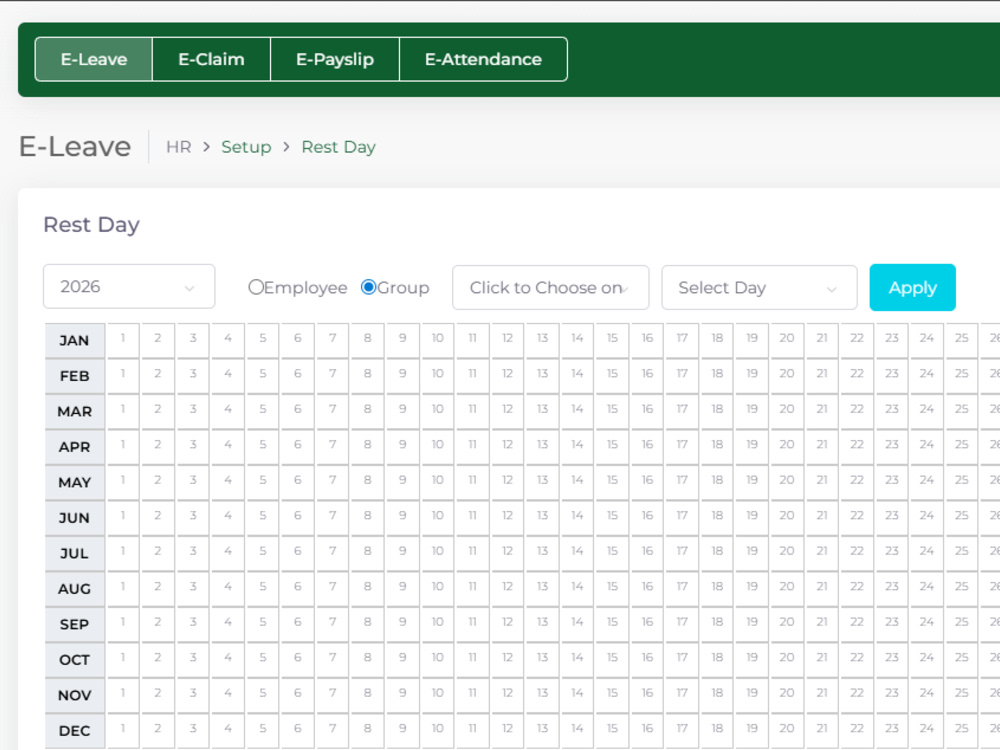Open the 2026 year dropdown
Screen dimensions: 1000x750
pos(129,286)
